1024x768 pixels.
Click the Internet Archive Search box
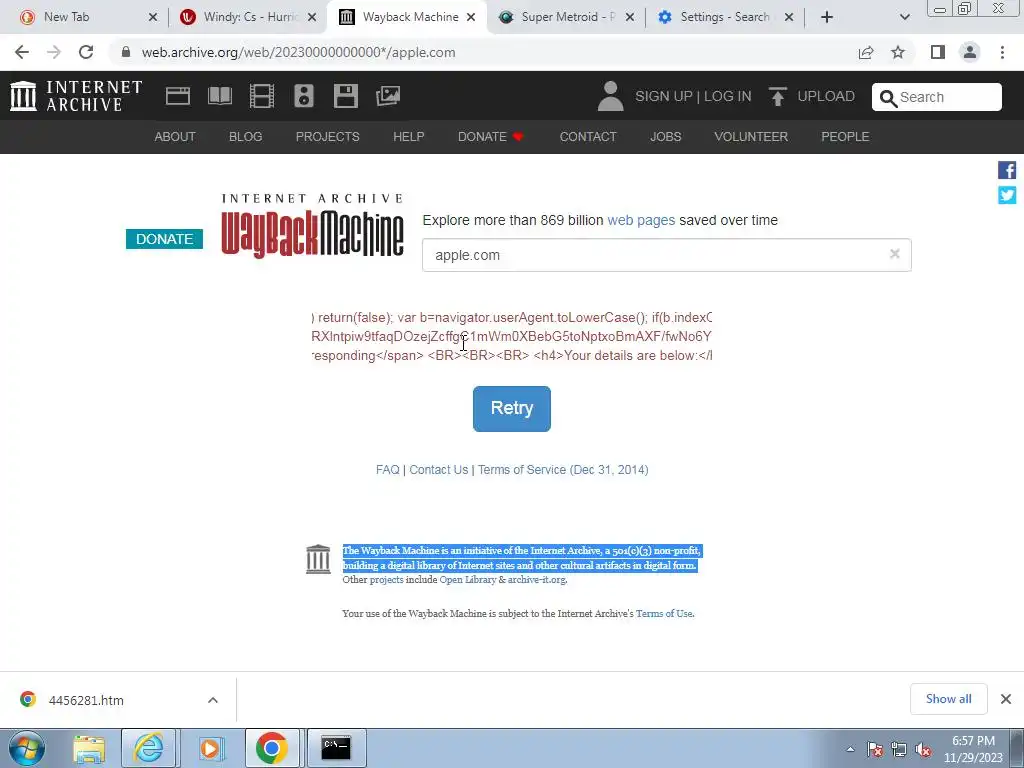(x=936, y=97)
